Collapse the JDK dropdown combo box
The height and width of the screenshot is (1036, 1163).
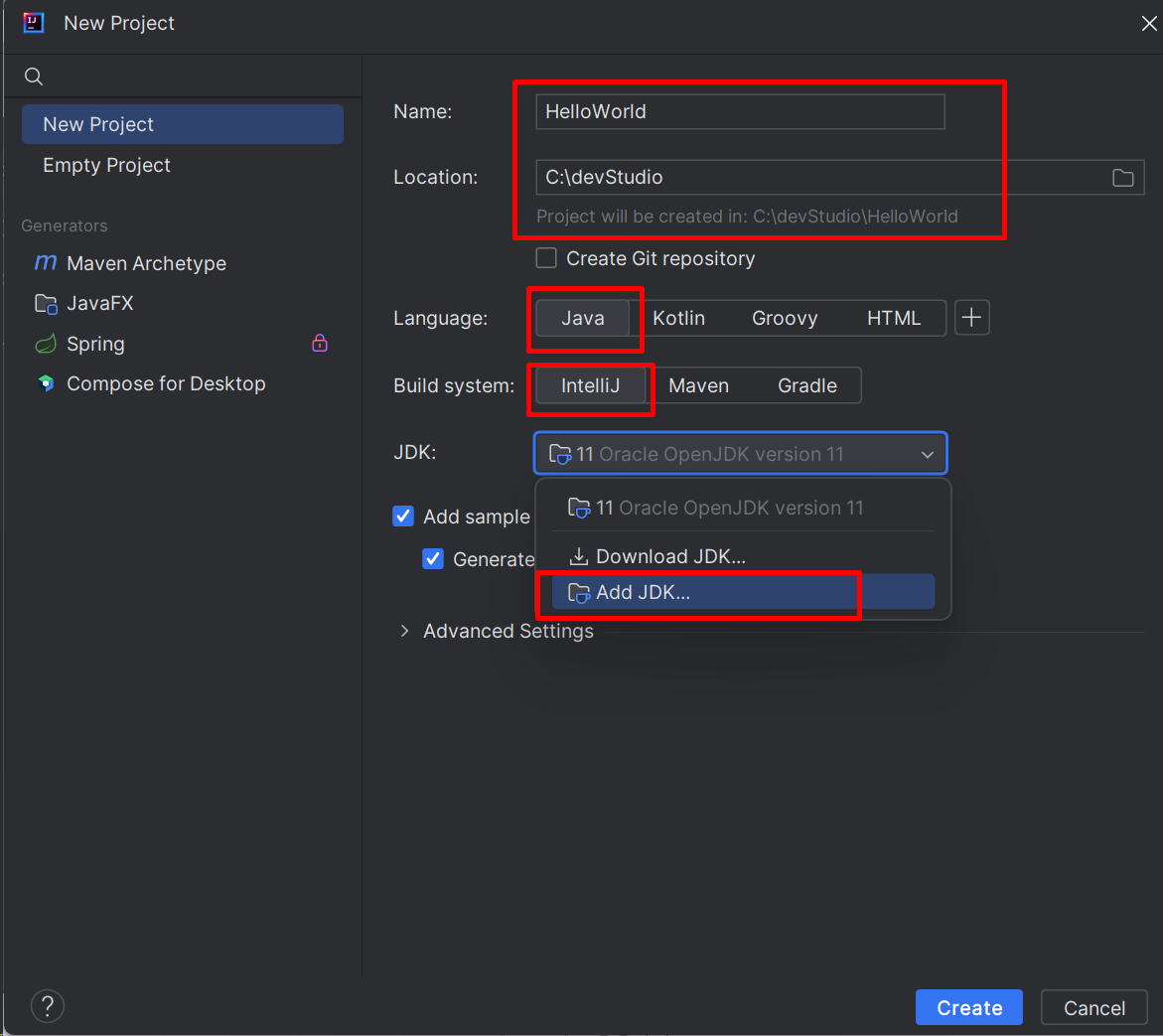point(740,453)
